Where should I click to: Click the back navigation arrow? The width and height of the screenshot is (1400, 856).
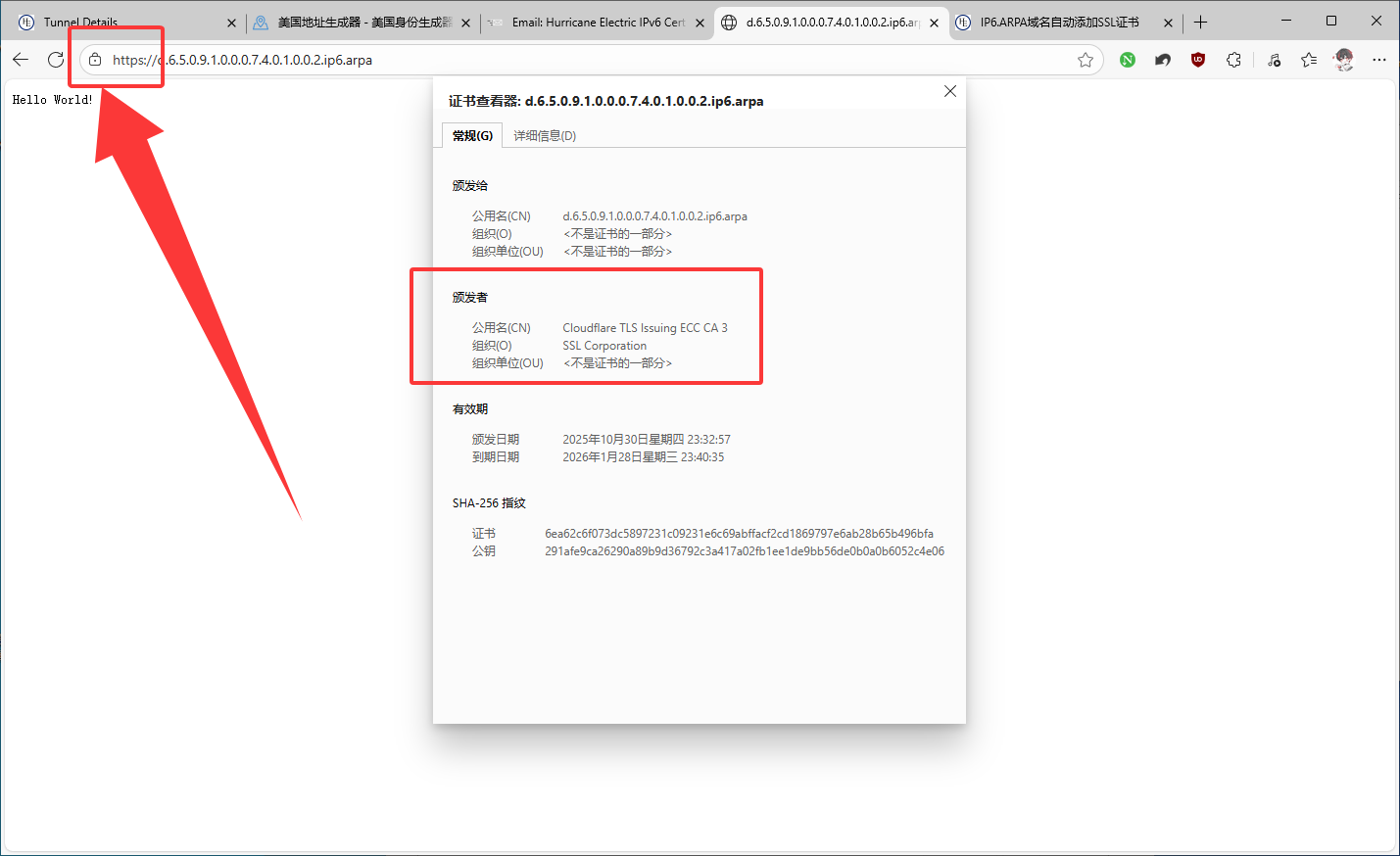(21, 60)
